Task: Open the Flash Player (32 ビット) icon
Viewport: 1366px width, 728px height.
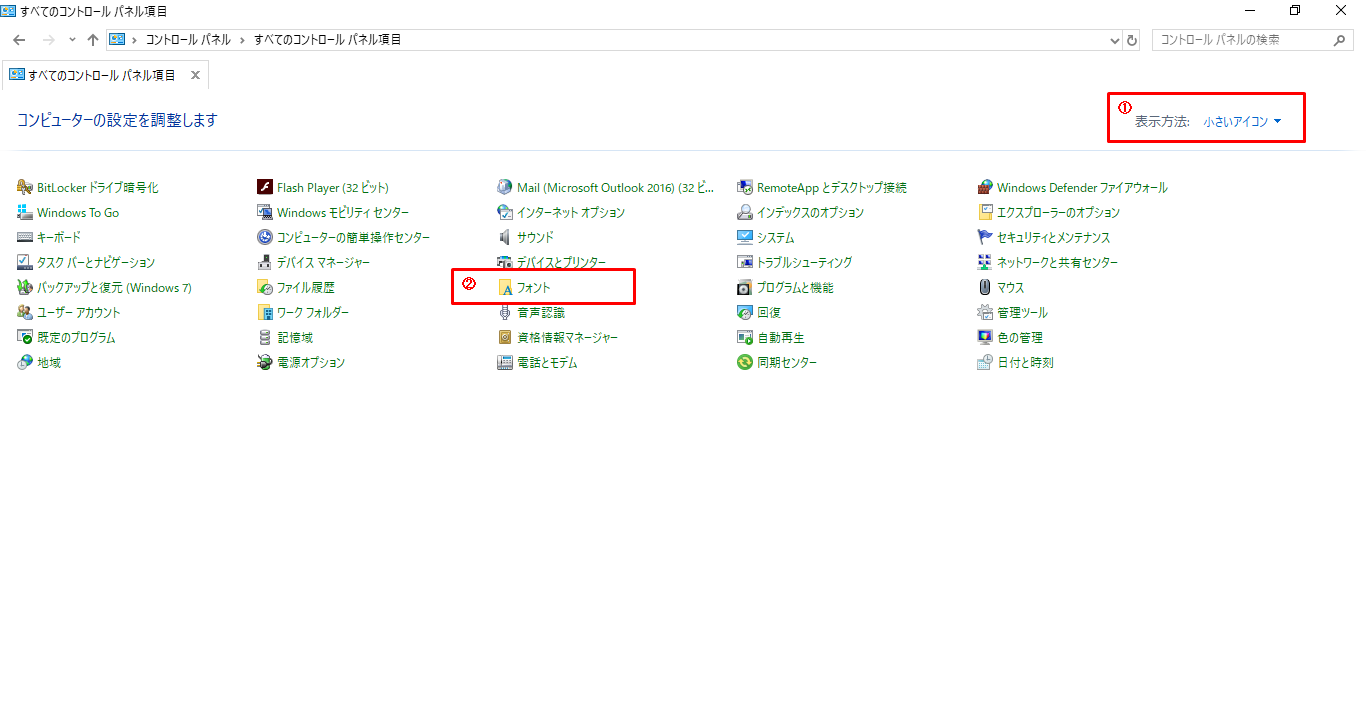Action: tap(265, 188)
